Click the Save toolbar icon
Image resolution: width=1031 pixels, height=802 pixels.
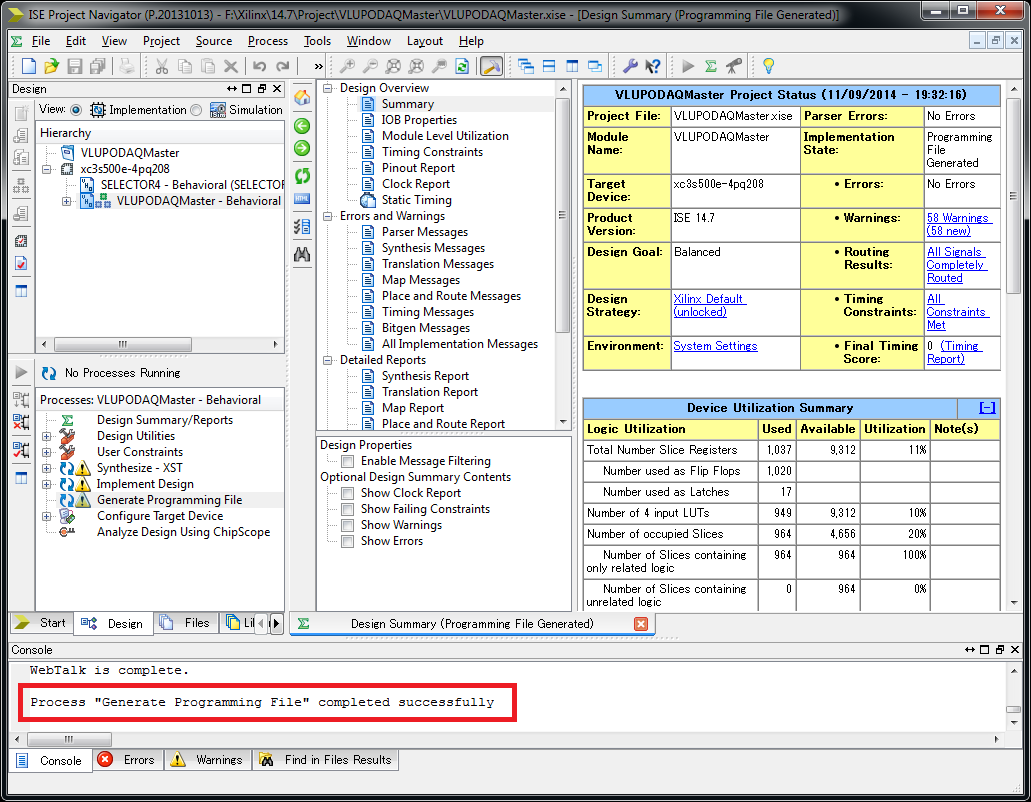pyautogui.click(x=75, y=66)
